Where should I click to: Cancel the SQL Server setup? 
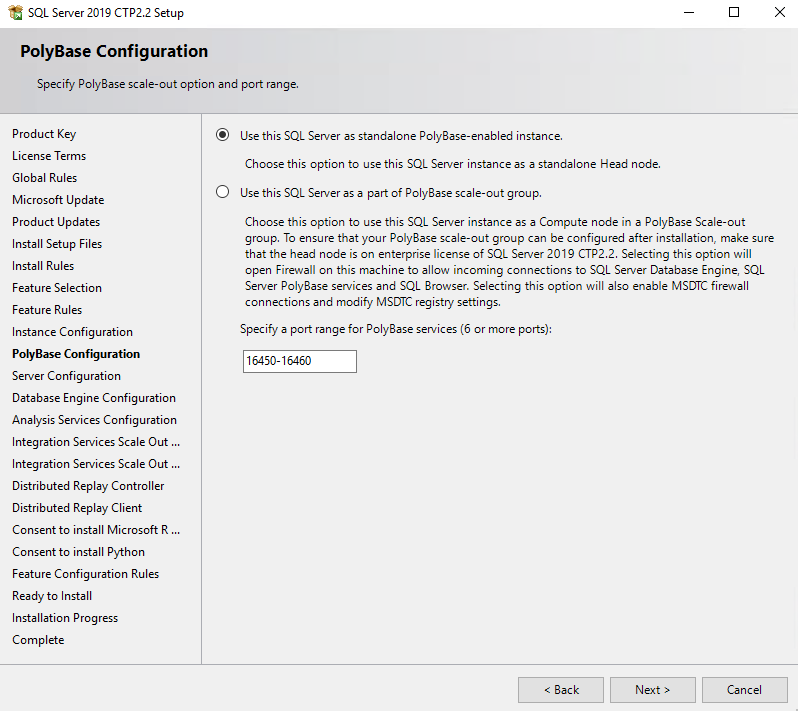[745, 690]
